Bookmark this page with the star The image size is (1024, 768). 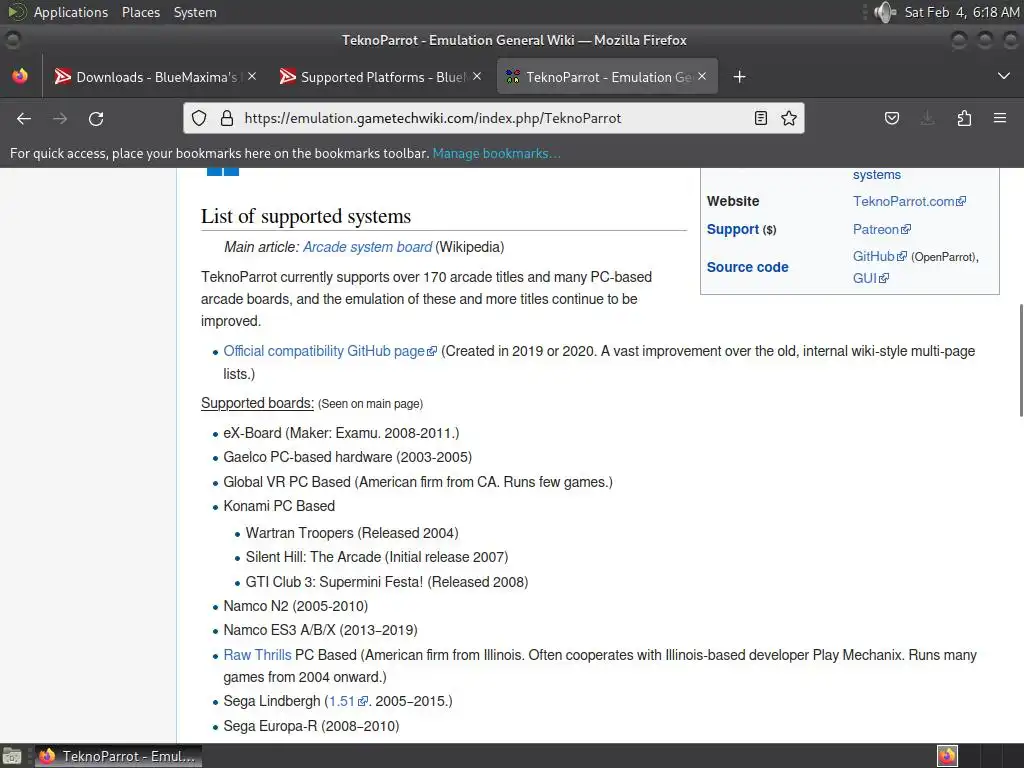coord(789,118)
